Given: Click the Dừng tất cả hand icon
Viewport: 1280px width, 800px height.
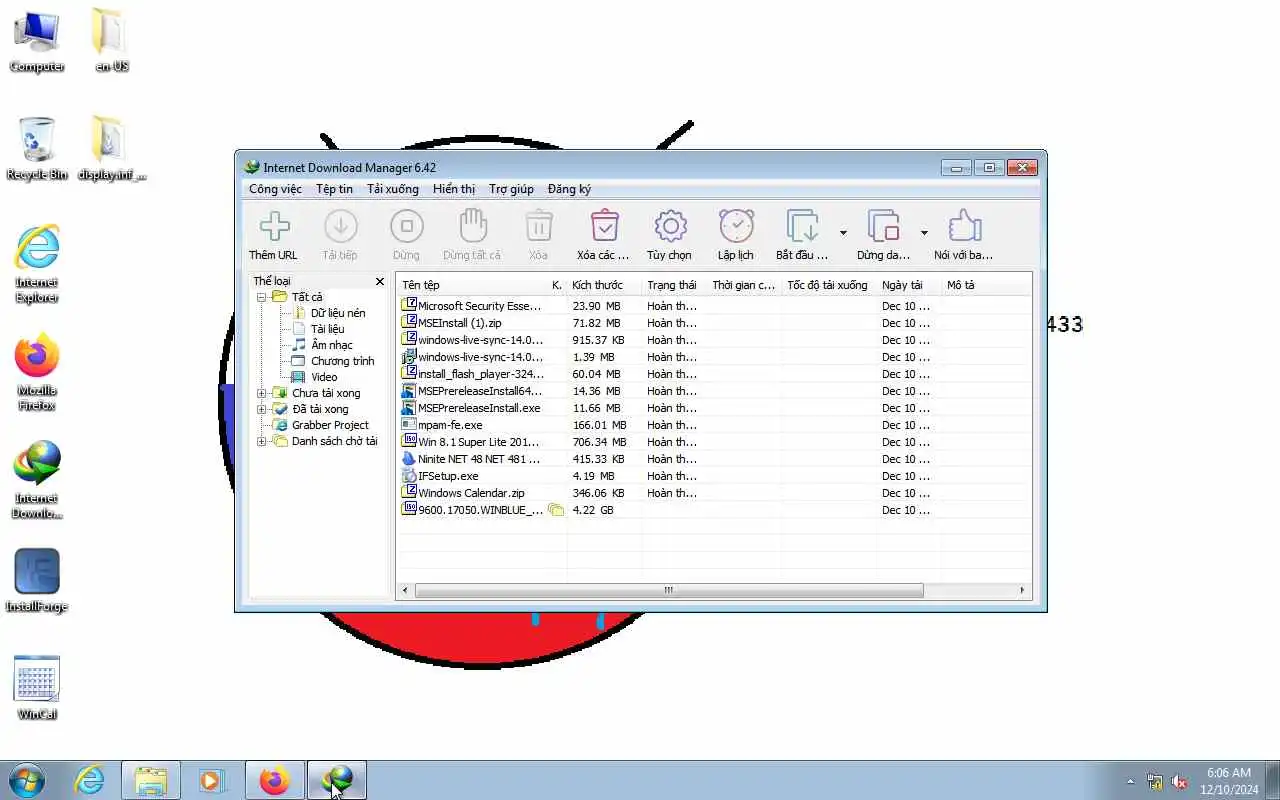Looking at the screenshot, I should (x=472, y=226).
